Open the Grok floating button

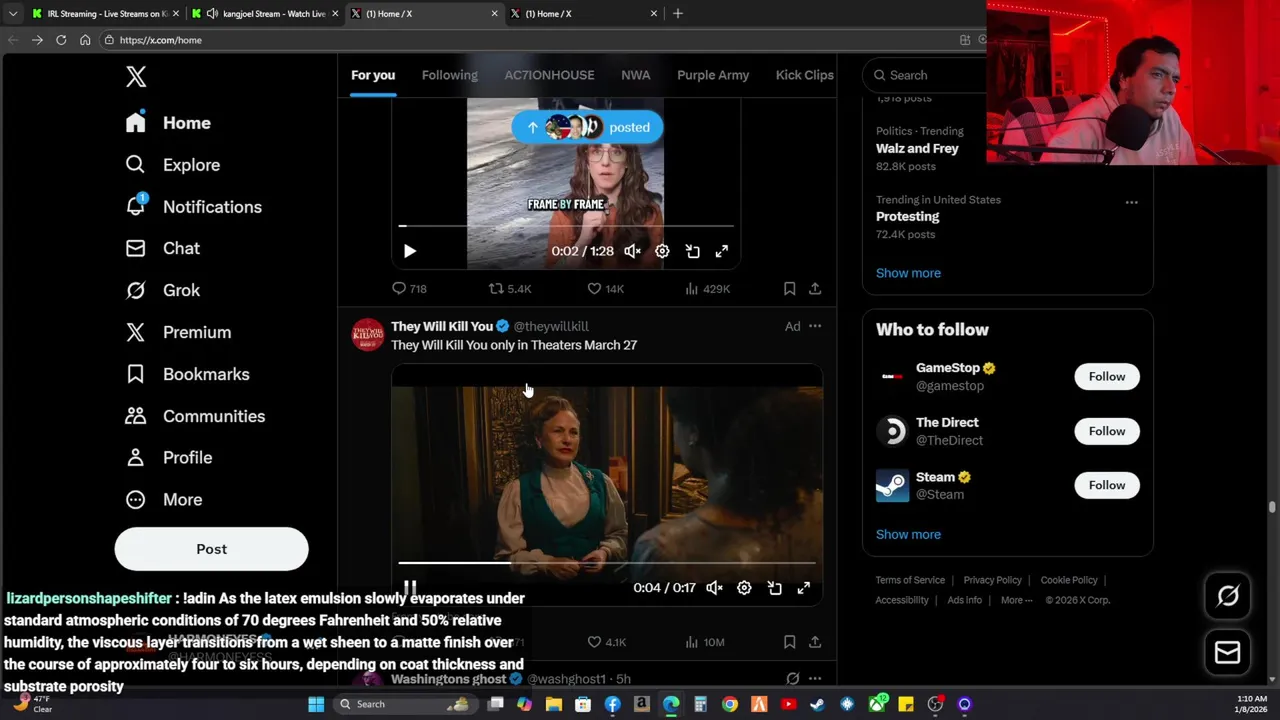tap(1228, 596)
